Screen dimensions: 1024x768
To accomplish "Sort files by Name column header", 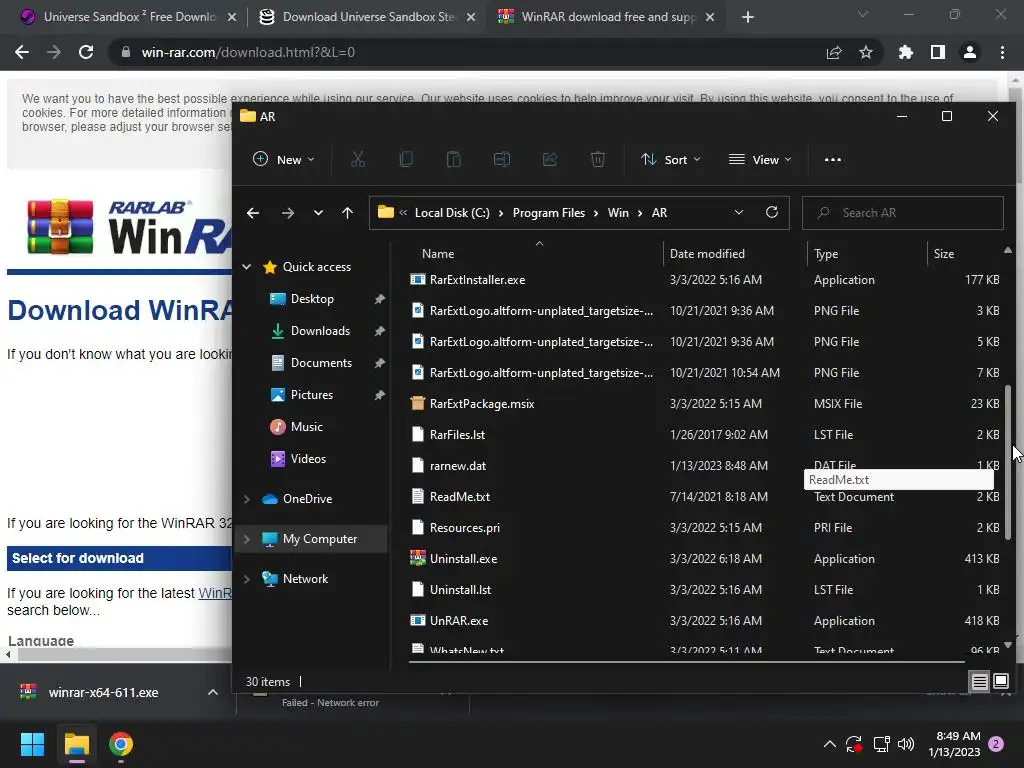I will point(438,253).
